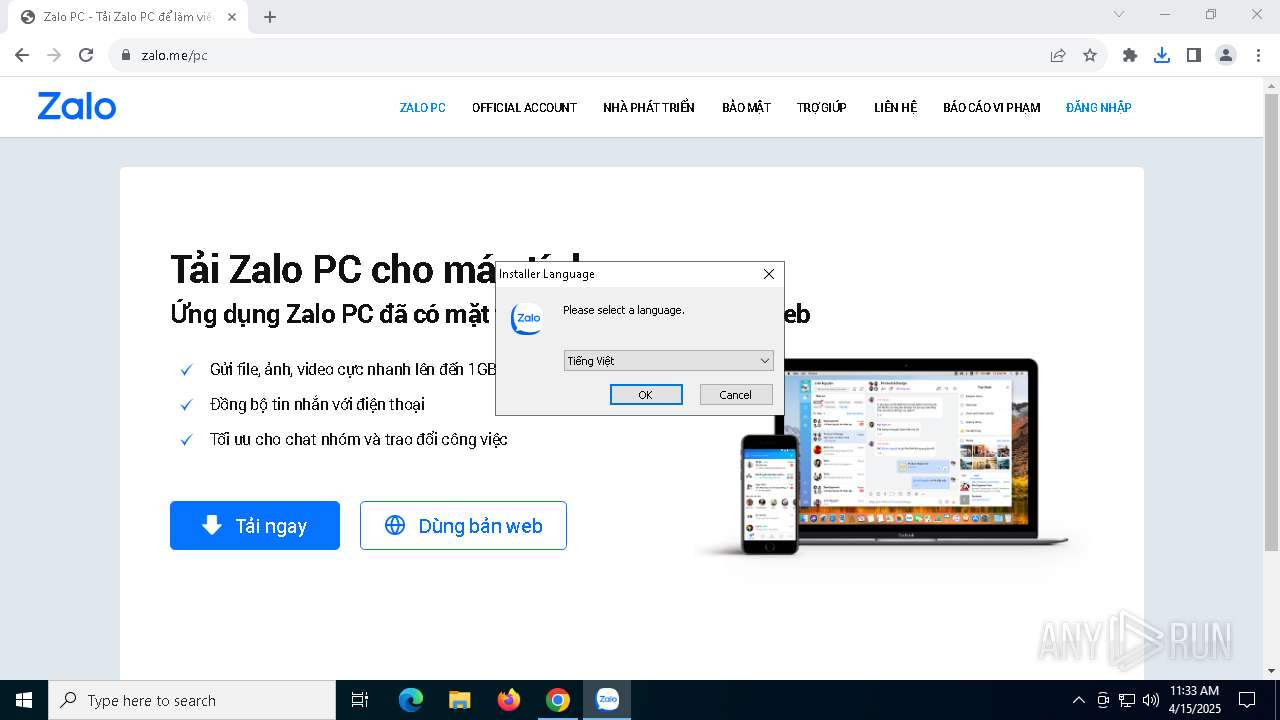The width and height of the screenshot is (1280, 720).
Task: Open a new browser tab
Action: point(269,16)
